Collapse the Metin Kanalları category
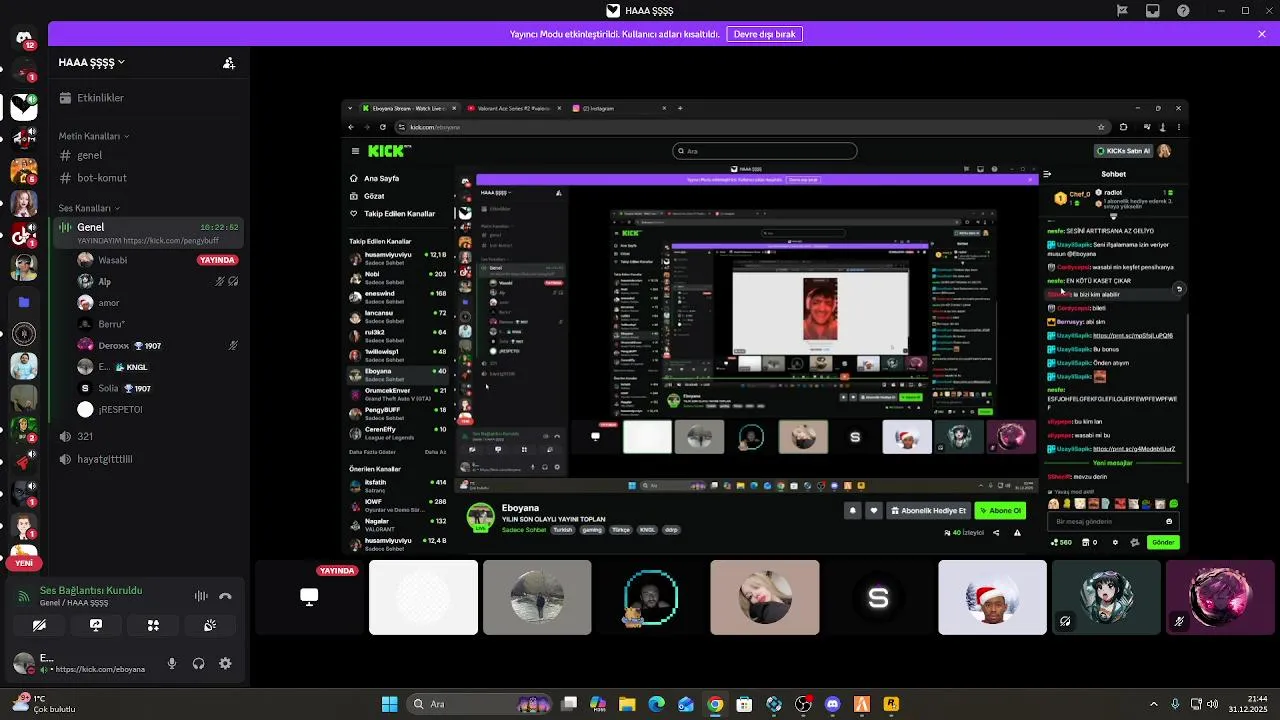Screen dimensions: 1280x720 click(x=94, y=136)
